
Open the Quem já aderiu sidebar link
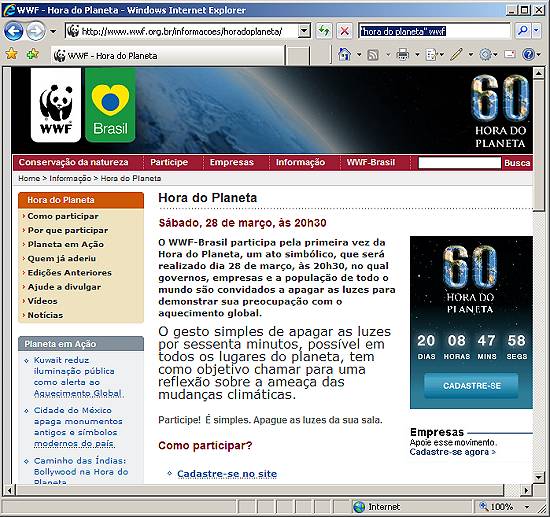pos(62,258)
